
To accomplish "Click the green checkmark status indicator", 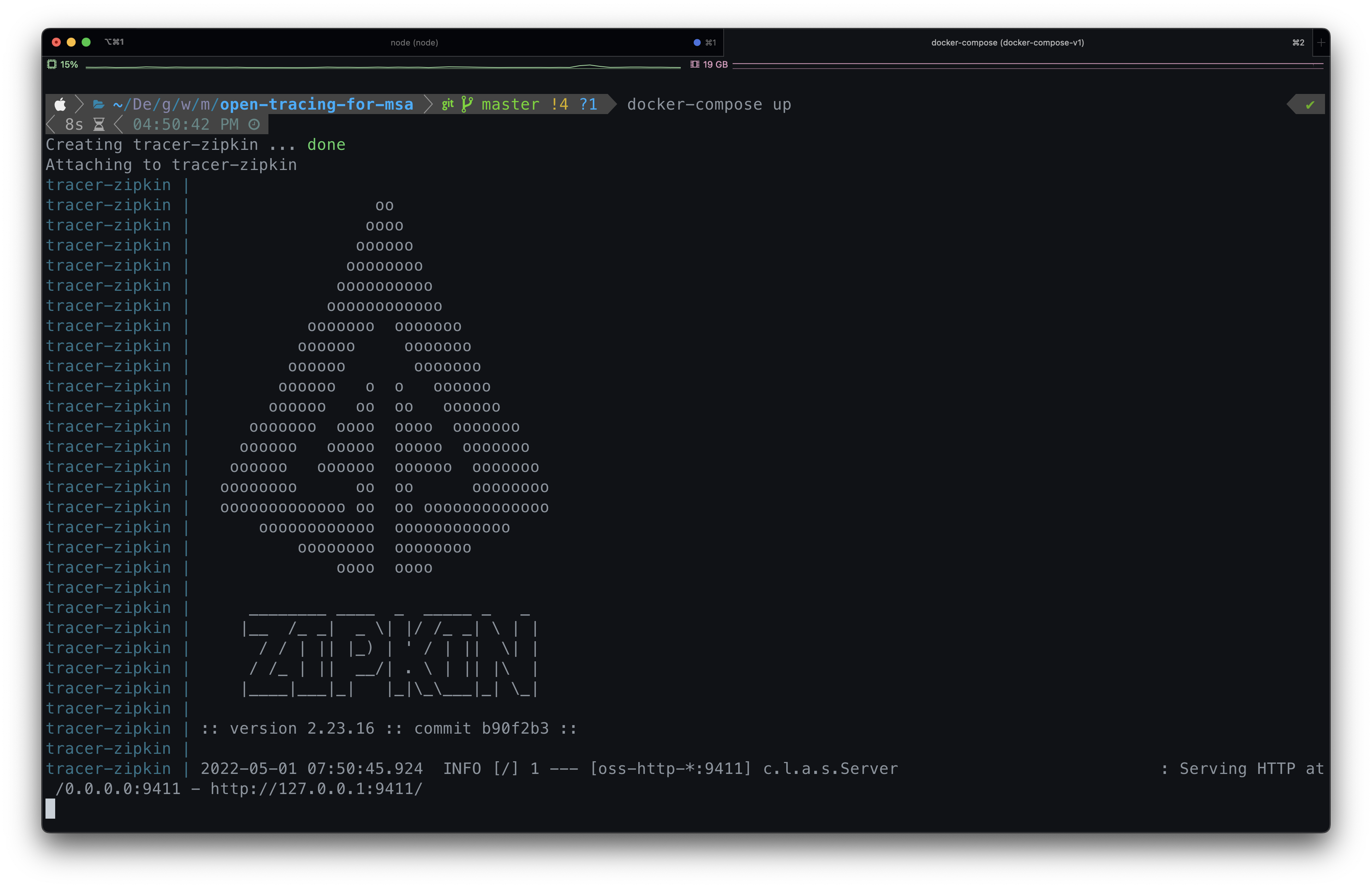I will point(1310,104).
